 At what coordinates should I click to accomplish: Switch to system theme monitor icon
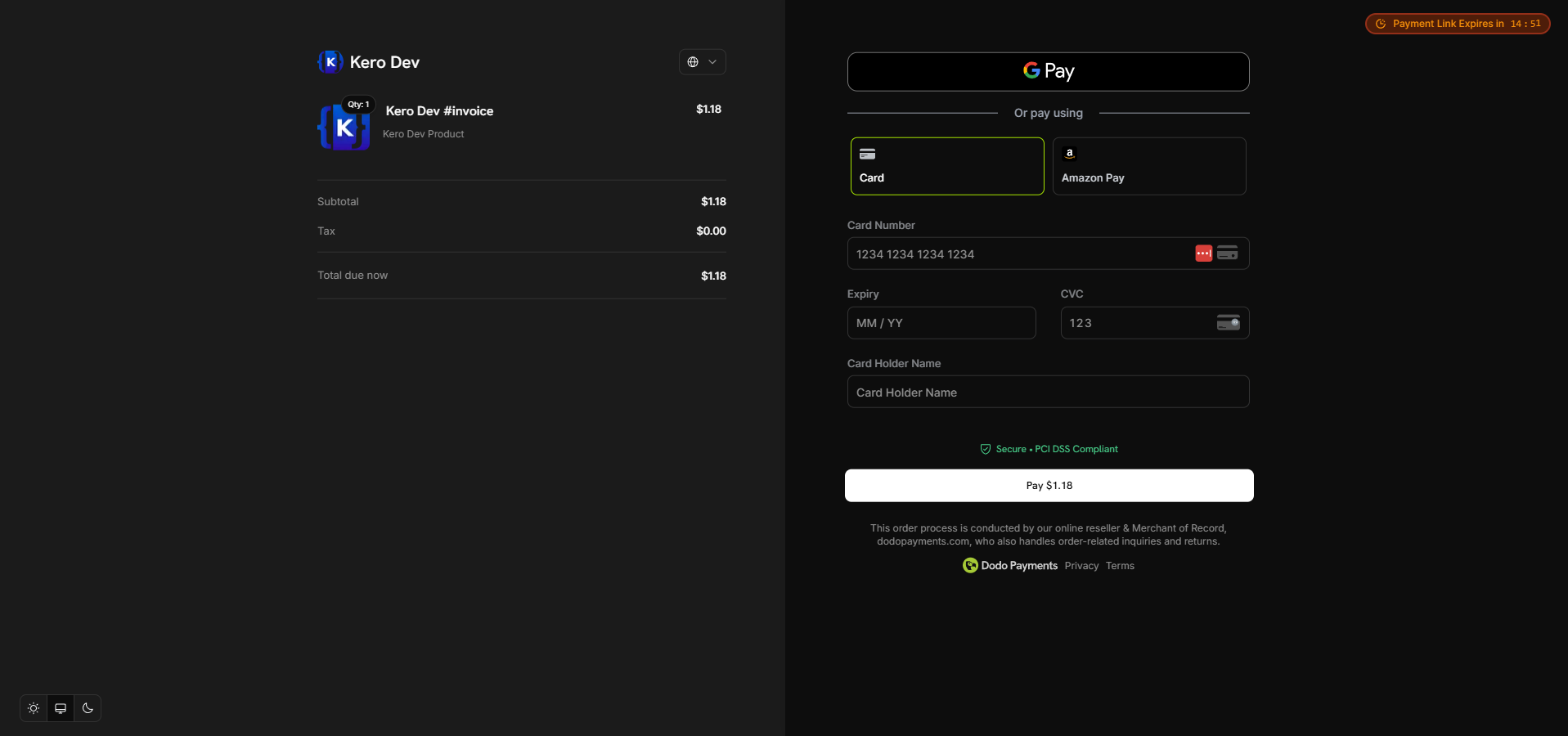click(x=61, y=708)
